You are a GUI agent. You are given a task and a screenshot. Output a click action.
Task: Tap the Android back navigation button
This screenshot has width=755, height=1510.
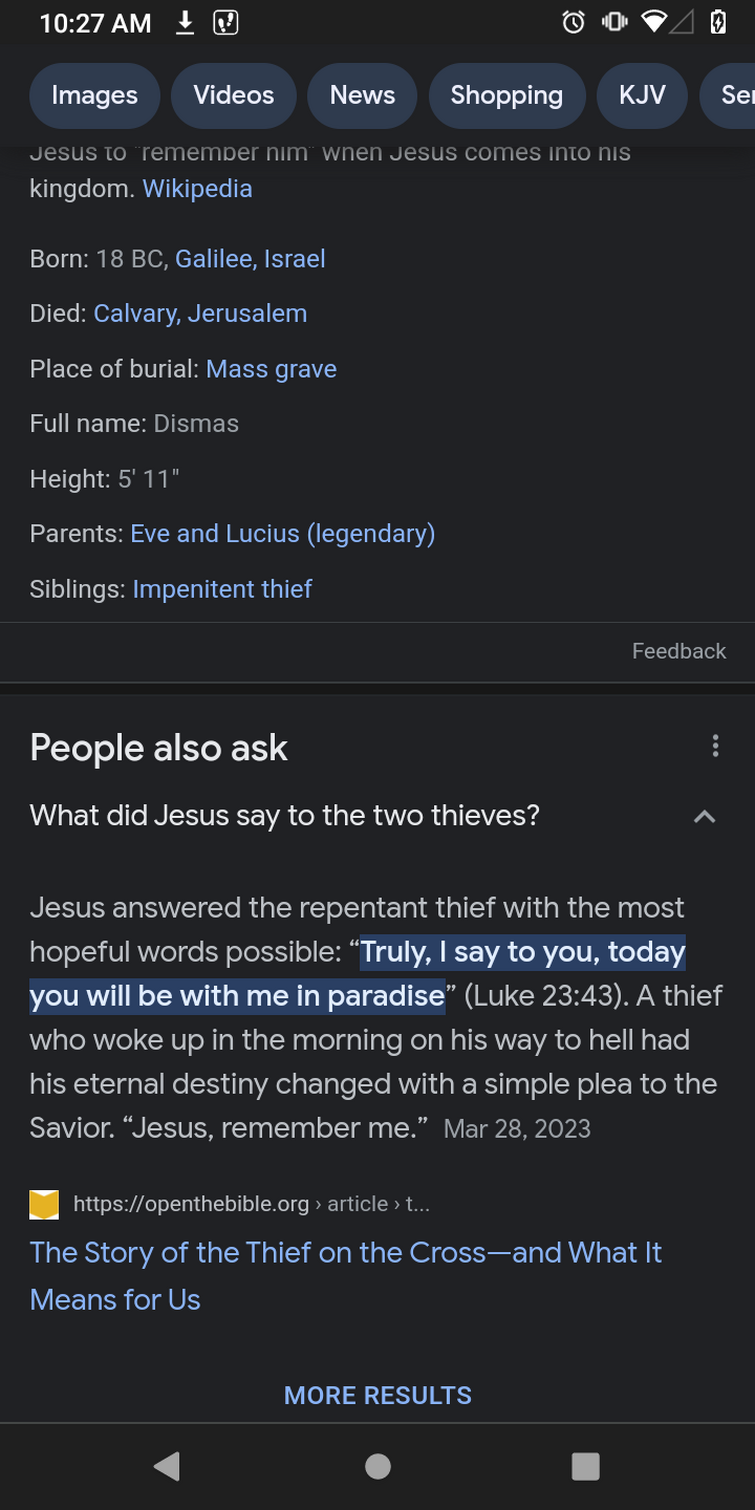167,1466
